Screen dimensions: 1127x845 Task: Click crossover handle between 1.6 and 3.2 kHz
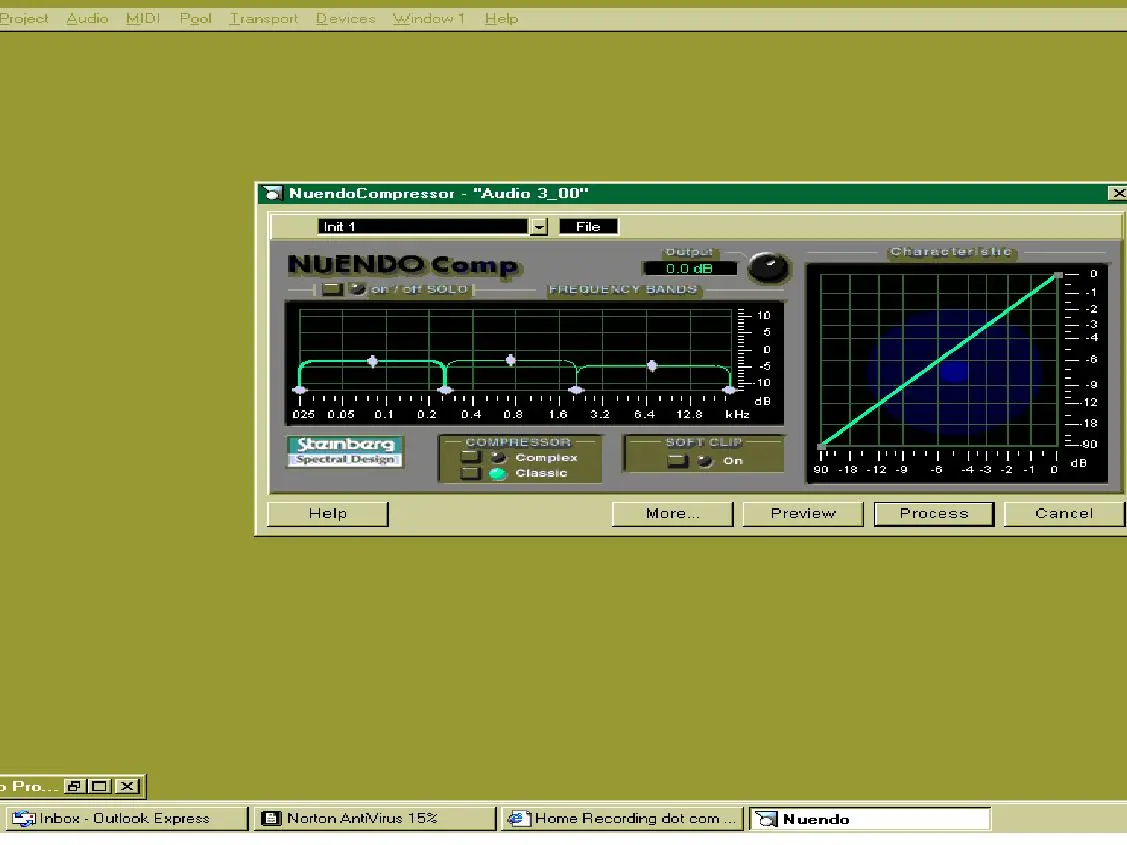click(576, 390)
